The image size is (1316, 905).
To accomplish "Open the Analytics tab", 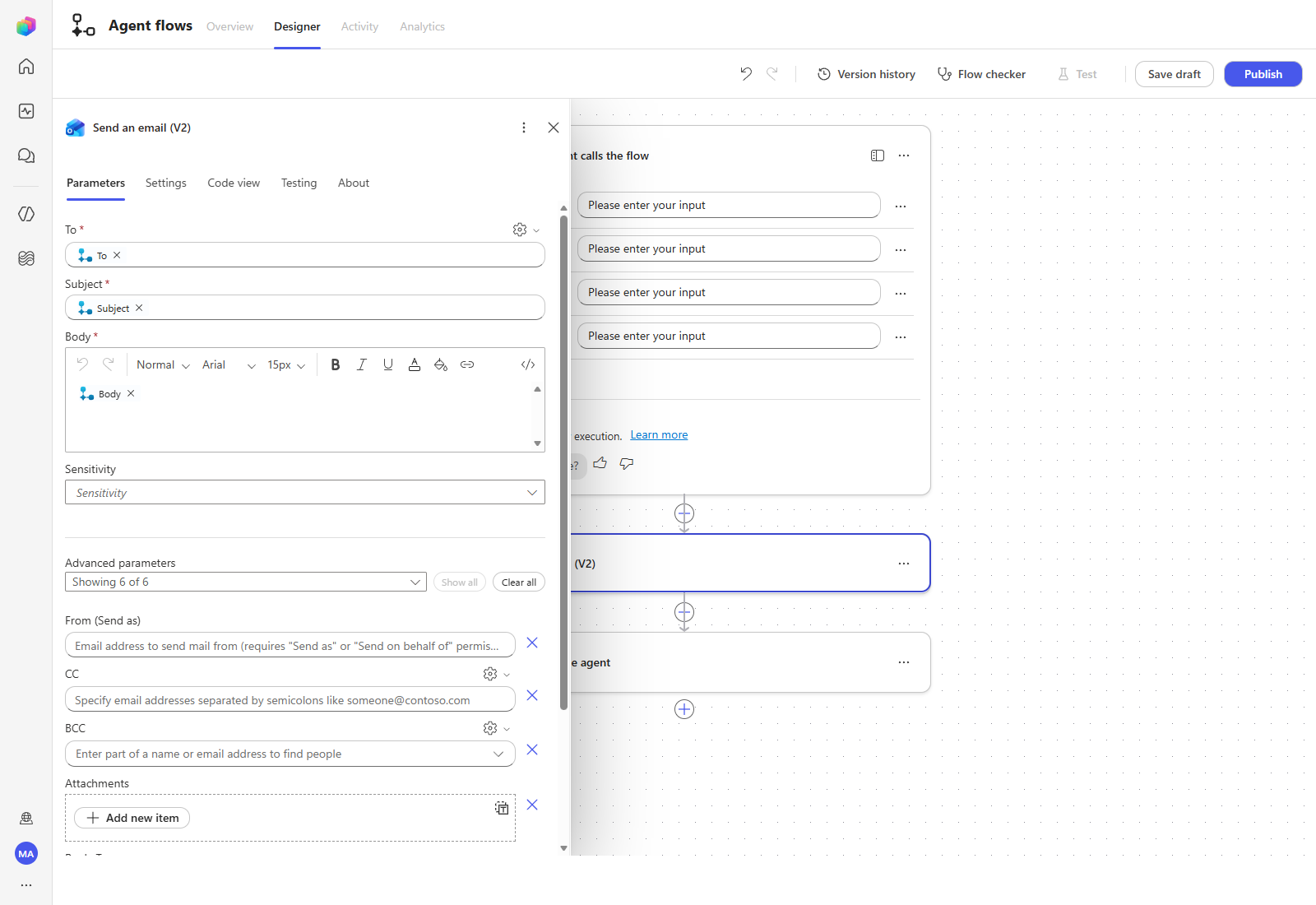I will [422, 26].
